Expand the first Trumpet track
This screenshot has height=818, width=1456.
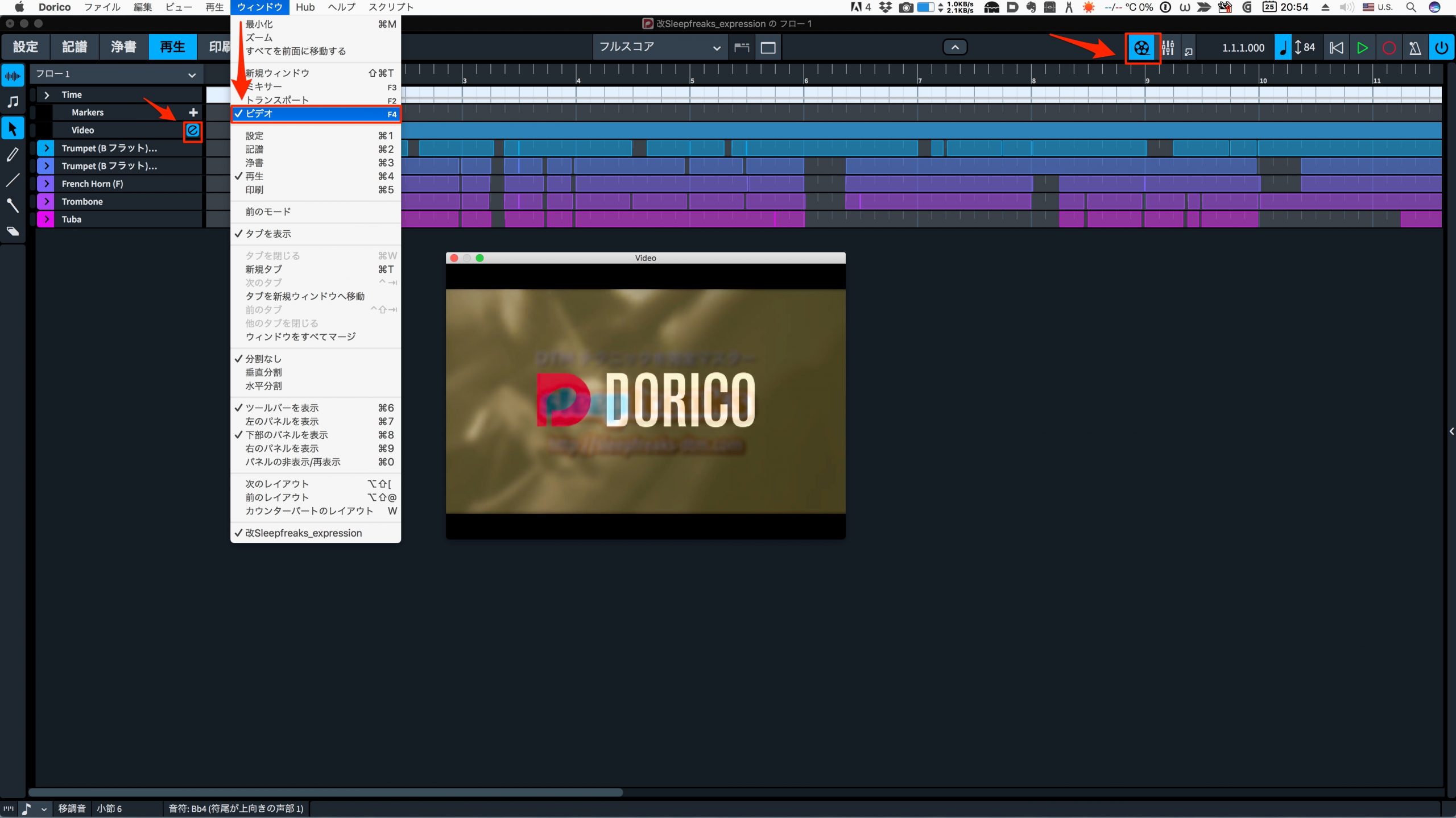46,148
